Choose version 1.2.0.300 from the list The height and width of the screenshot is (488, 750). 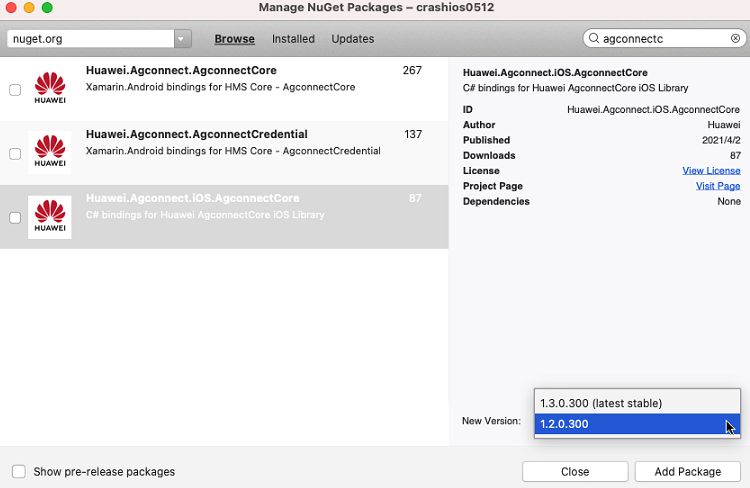(564, 424)
